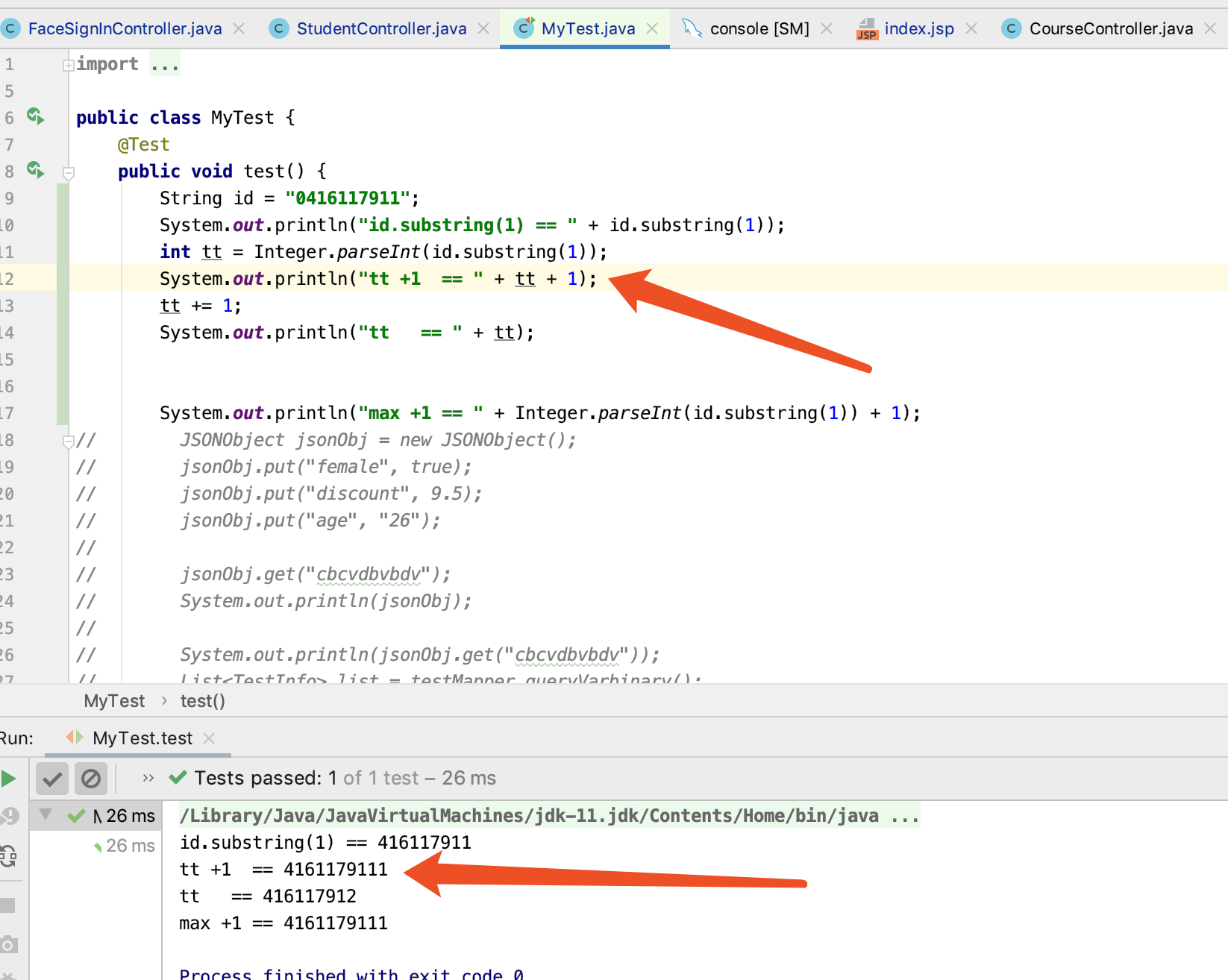Click line number 9 in the gutter
This screenshot has height=980, width=1228.
coord(9,198)
